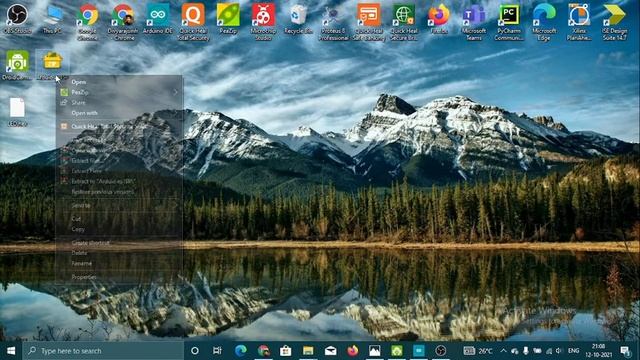Viewport: 640px width, 360px height.
Task: Select the This PC desktop icon
Action: pyautogui.click(x=53, y=19)
